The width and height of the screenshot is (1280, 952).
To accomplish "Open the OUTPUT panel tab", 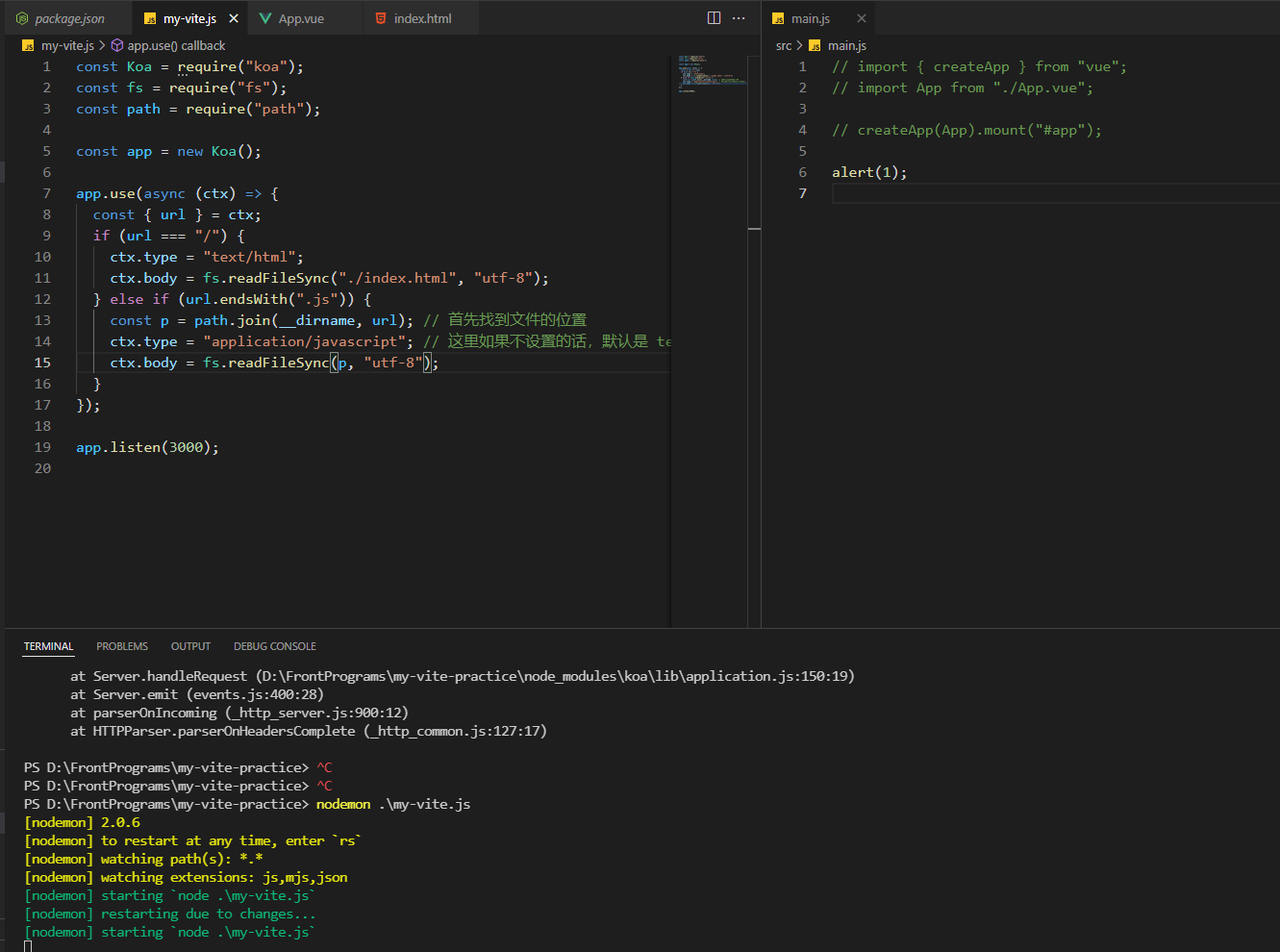I will (190, 646).
